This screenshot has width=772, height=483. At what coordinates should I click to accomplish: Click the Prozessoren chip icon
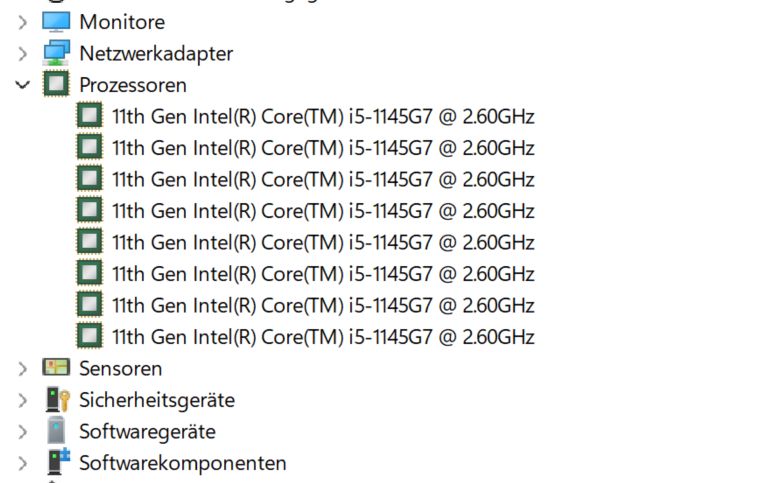pos(57,85)
